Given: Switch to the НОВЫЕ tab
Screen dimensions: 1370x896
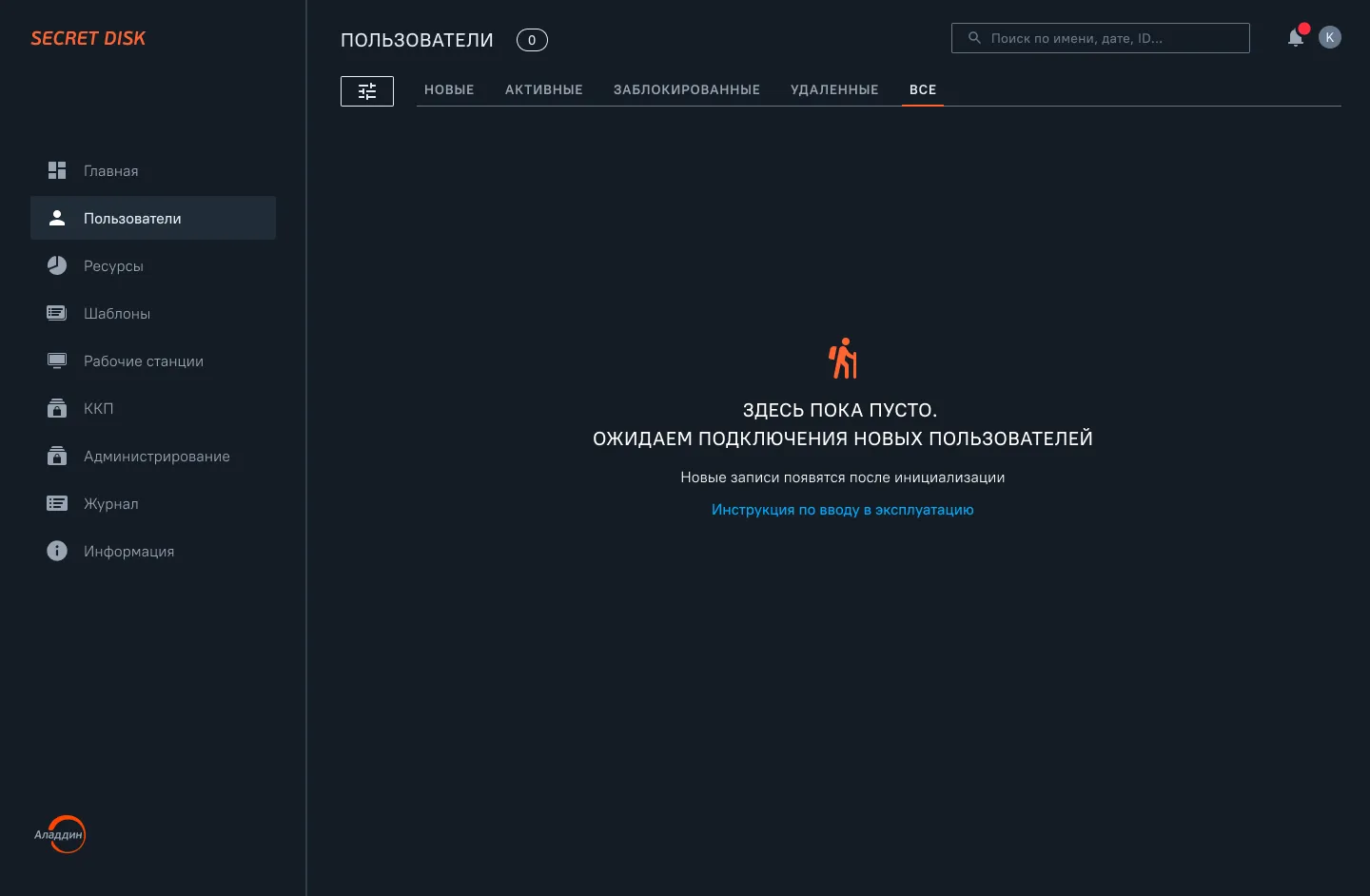Looking at the screenshot, I should pos(449,89).
